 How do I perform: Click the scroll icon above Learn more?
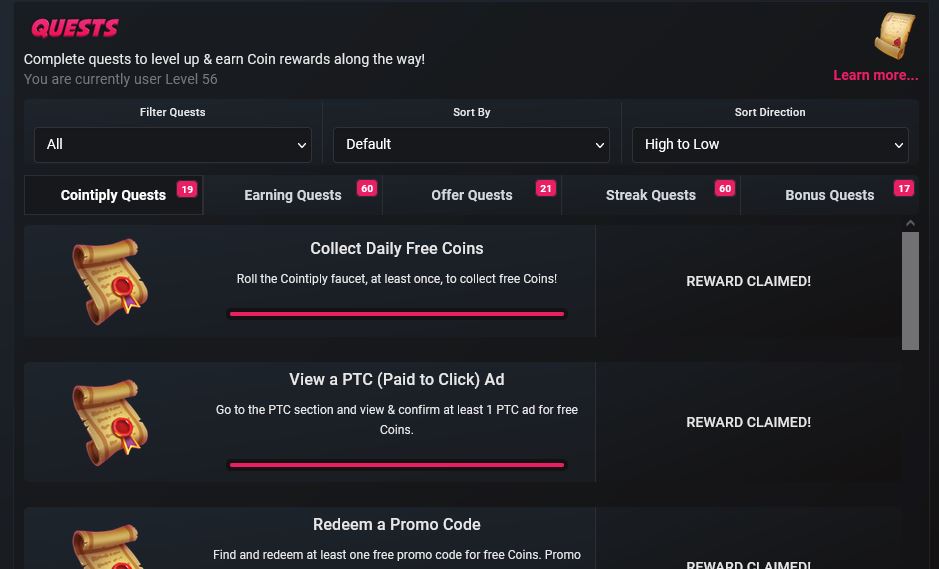[895, 36]
